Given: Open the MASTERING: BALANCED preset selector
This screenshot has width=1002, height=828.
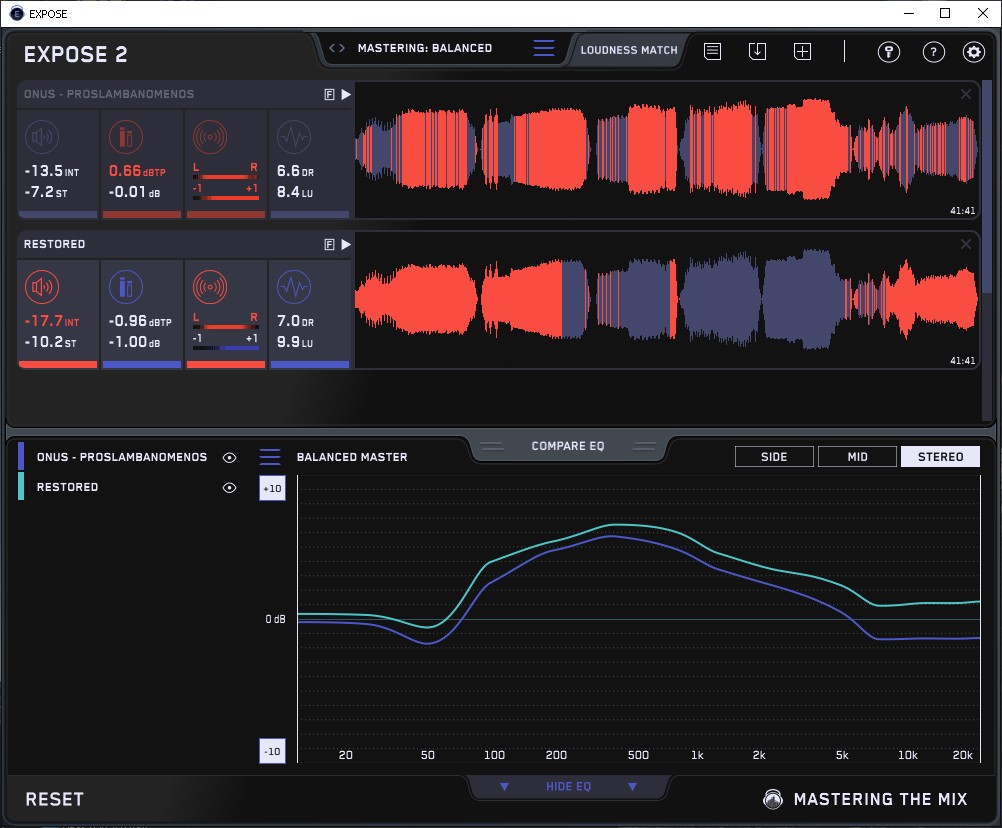Looking at the screenshot, I should tap(425, 48).
